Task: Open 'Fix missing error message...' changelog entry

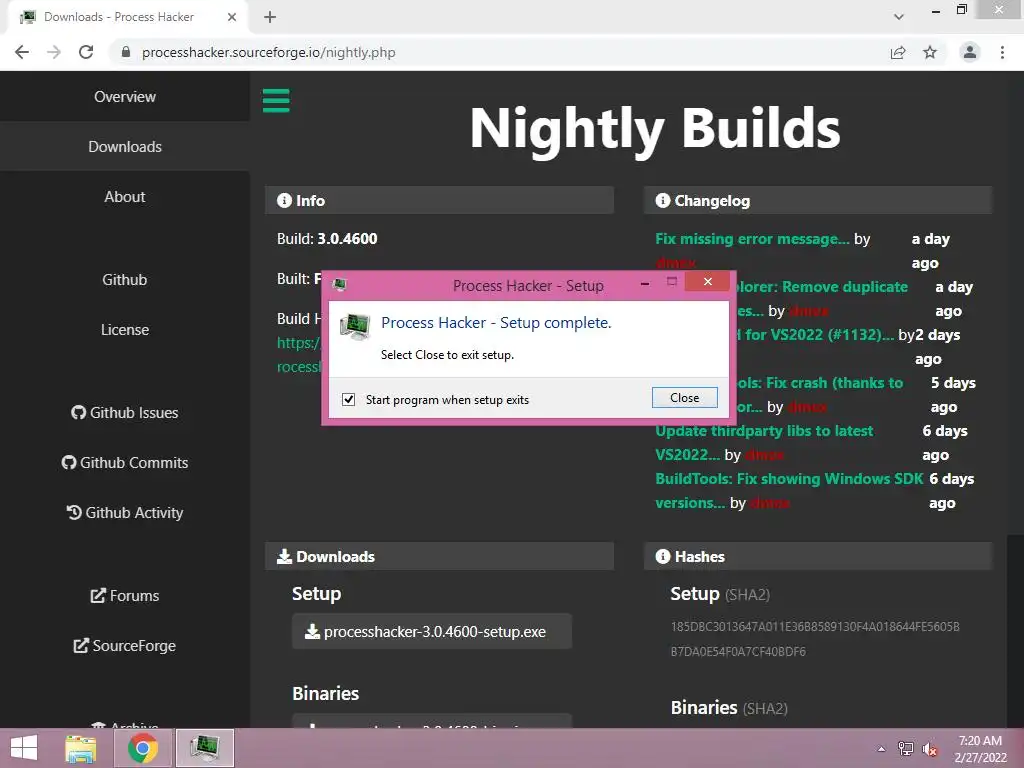Action: [752, 239]
